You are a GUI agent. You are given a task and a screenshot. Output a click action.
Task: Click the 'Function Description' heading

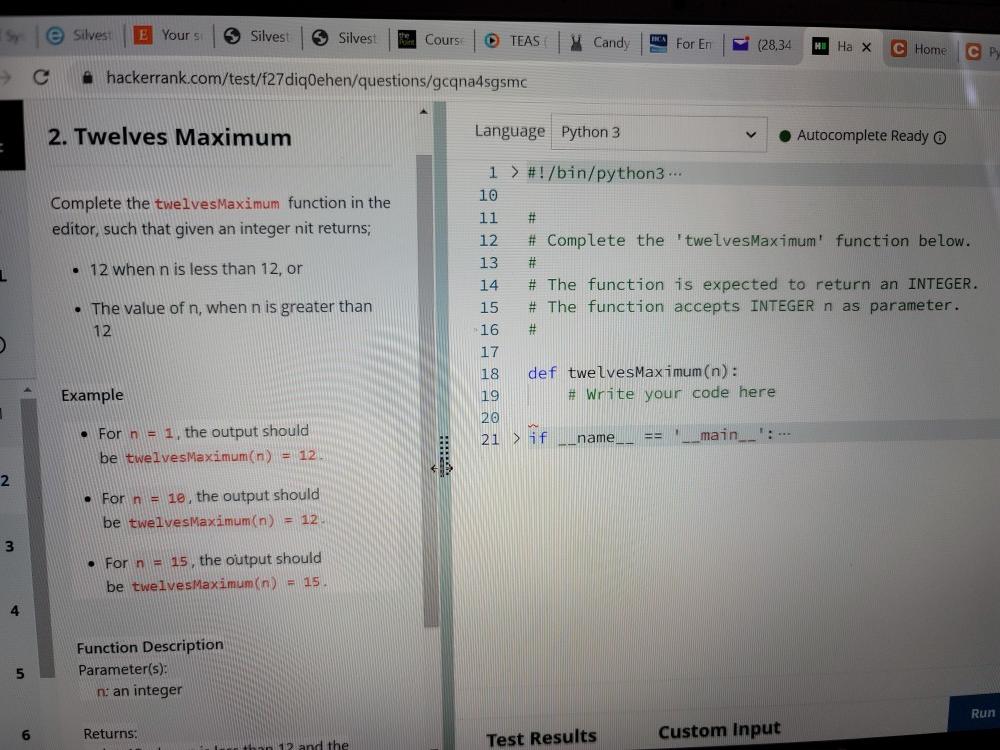[x=150, y=646]
